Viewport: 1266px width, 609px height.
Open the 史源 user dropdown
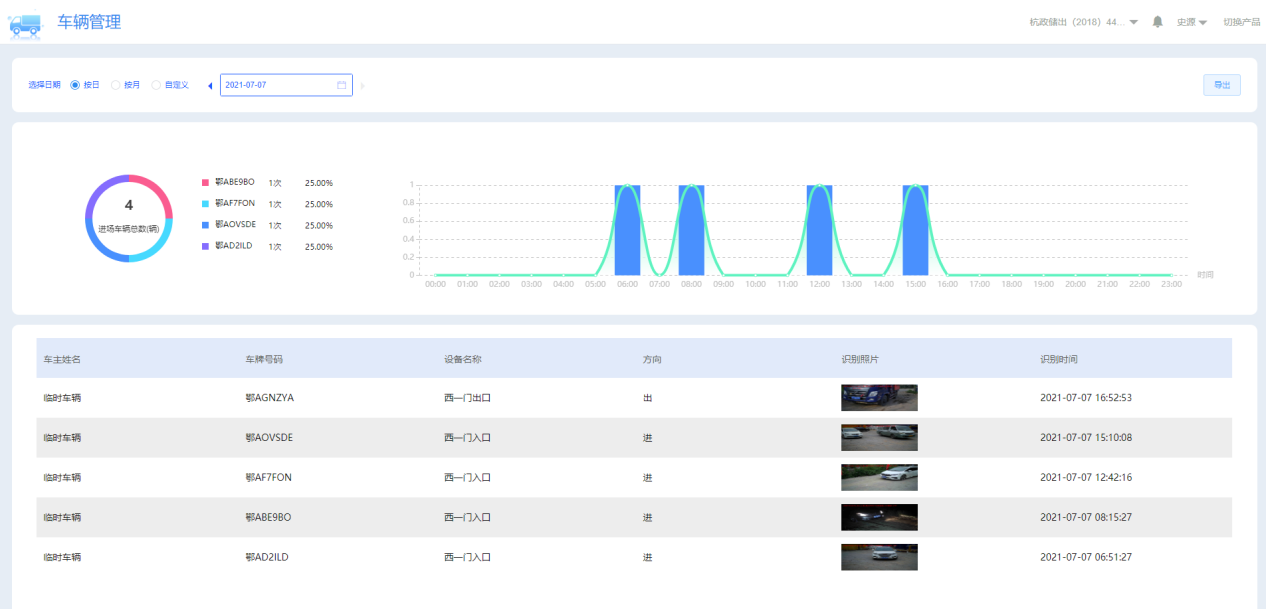click(1192, 22)
